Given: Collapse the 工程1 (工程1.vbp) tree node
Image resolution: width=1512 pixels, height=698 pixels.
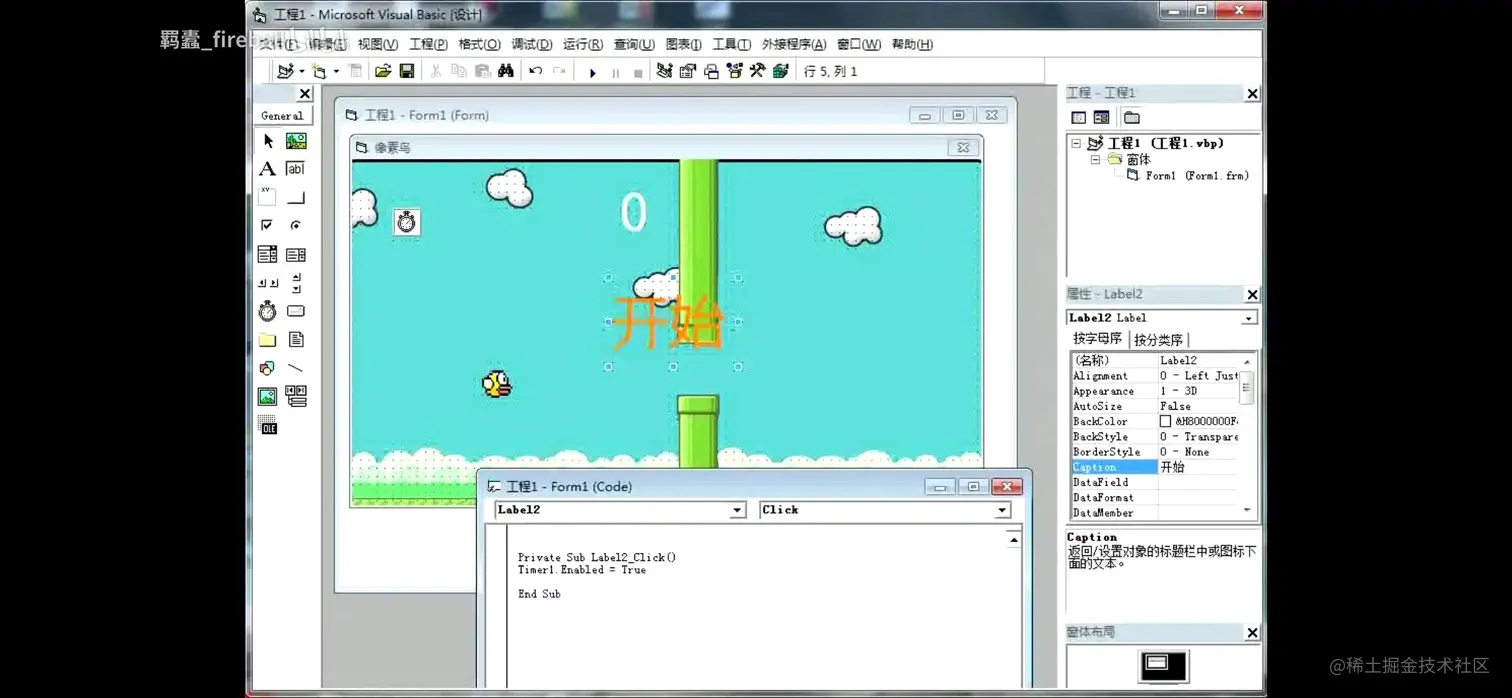Looking at the screenshot, I should [x=1077, y=143].
